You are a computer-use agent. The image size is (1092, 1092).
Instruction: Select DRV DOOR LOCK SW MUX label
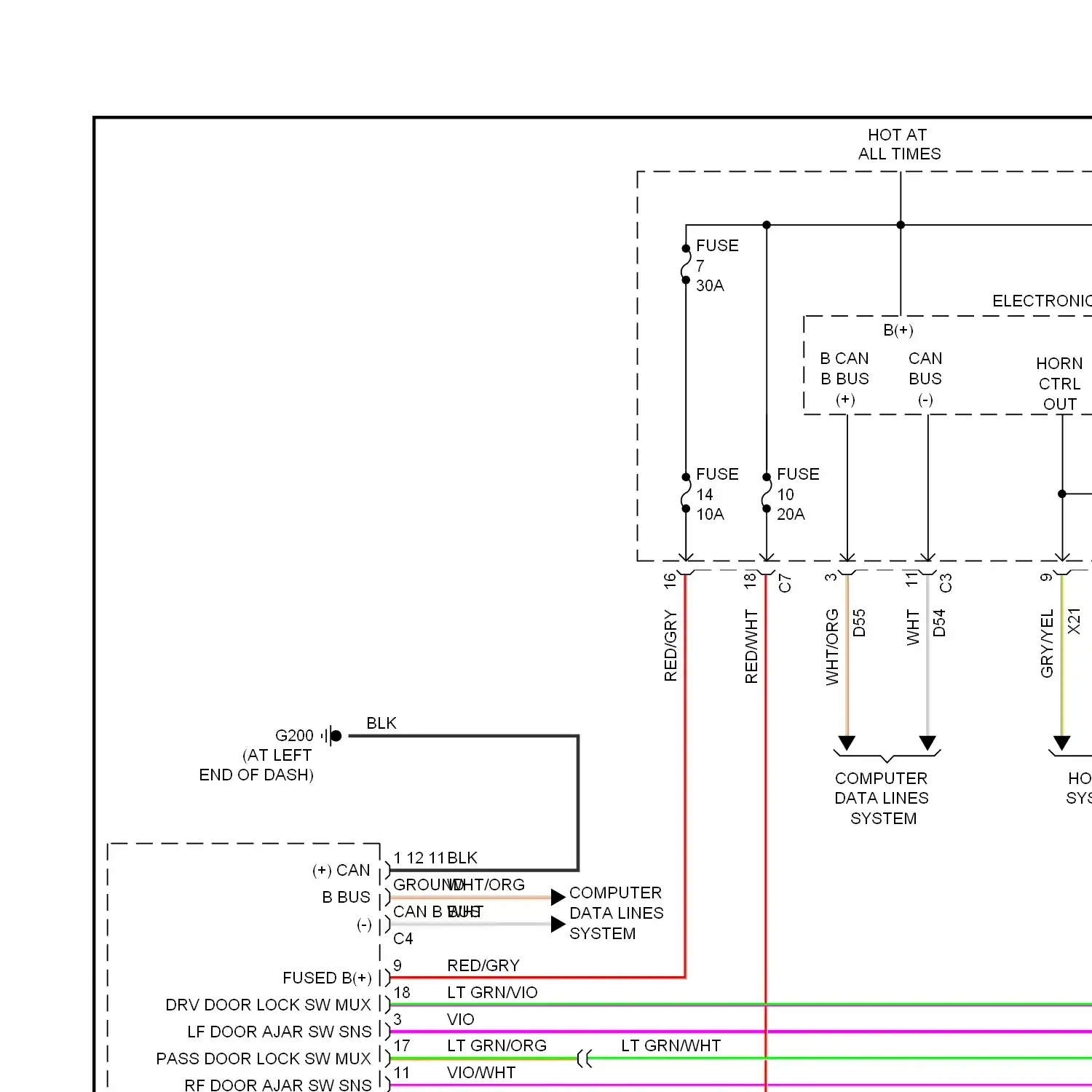[x=268, y=1005]
